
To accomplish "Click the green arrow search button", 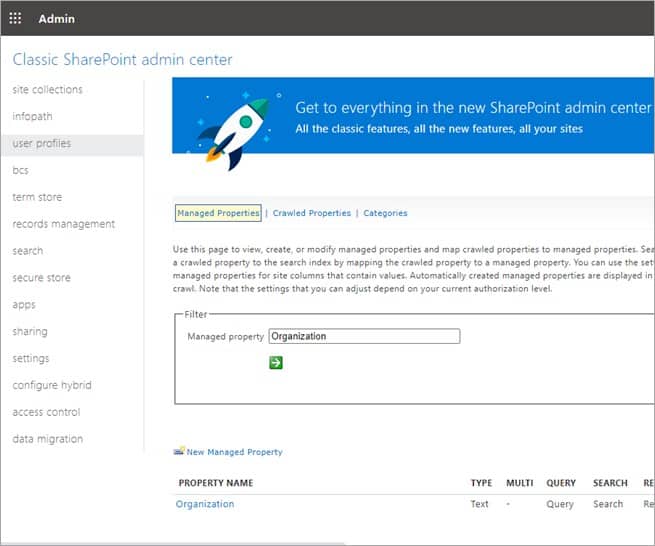I will click(x=276, y=362).
